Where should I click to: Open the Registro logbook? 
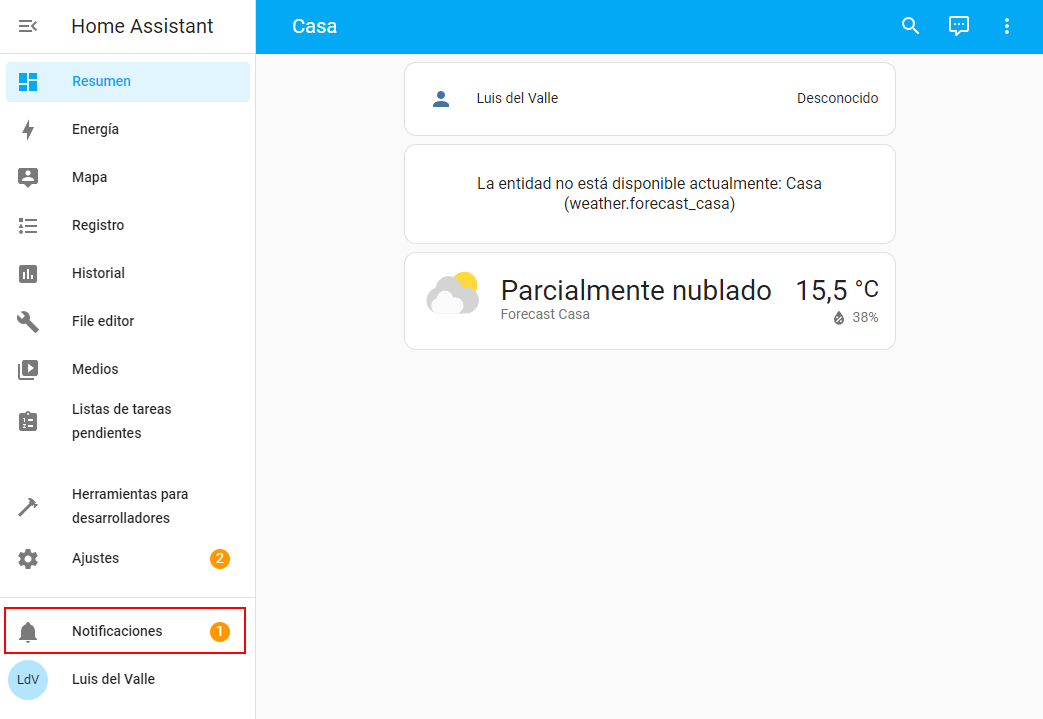(x=128, y=225)
